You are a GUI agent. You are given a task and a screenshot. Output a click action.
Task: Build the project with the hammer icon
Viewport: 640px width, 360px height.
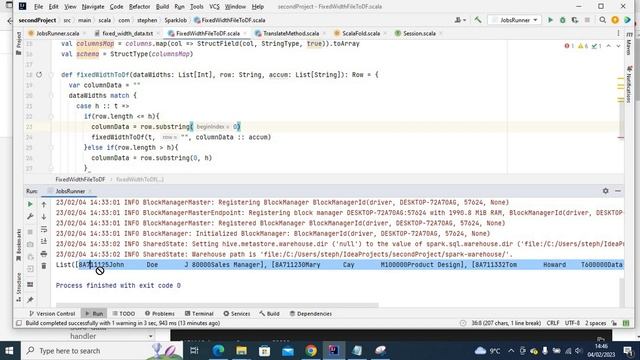tap(478, 20)
